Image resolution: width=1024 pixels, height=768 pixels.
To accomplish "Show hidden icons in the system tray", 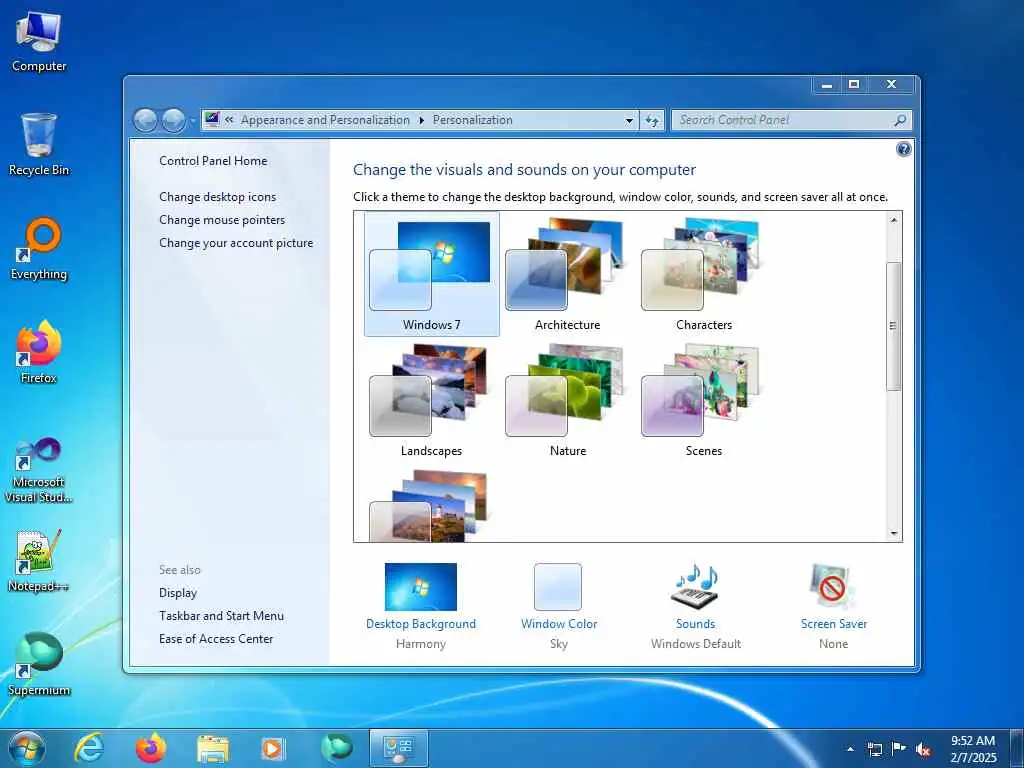I will pos(850,749).
